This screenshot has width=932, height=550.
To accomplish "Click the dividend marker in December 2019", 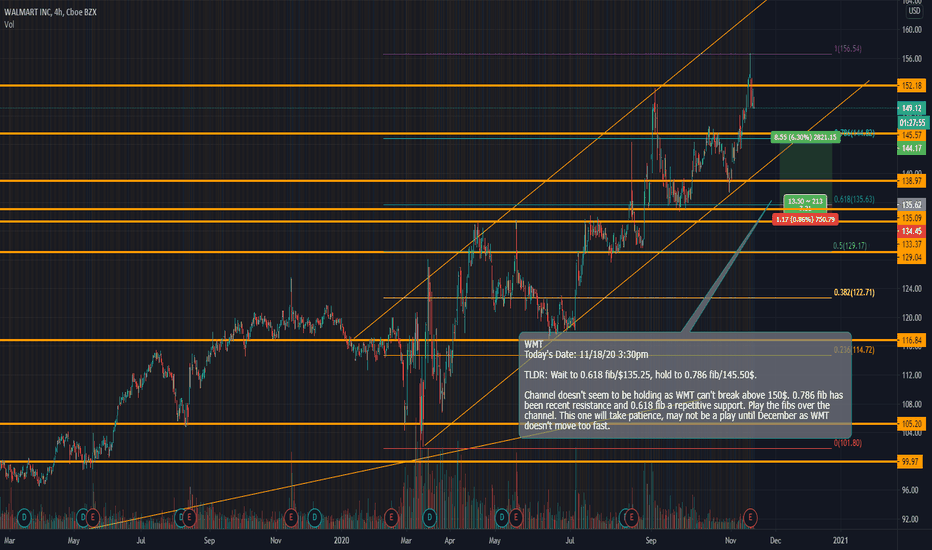I will tap(314, 518).
